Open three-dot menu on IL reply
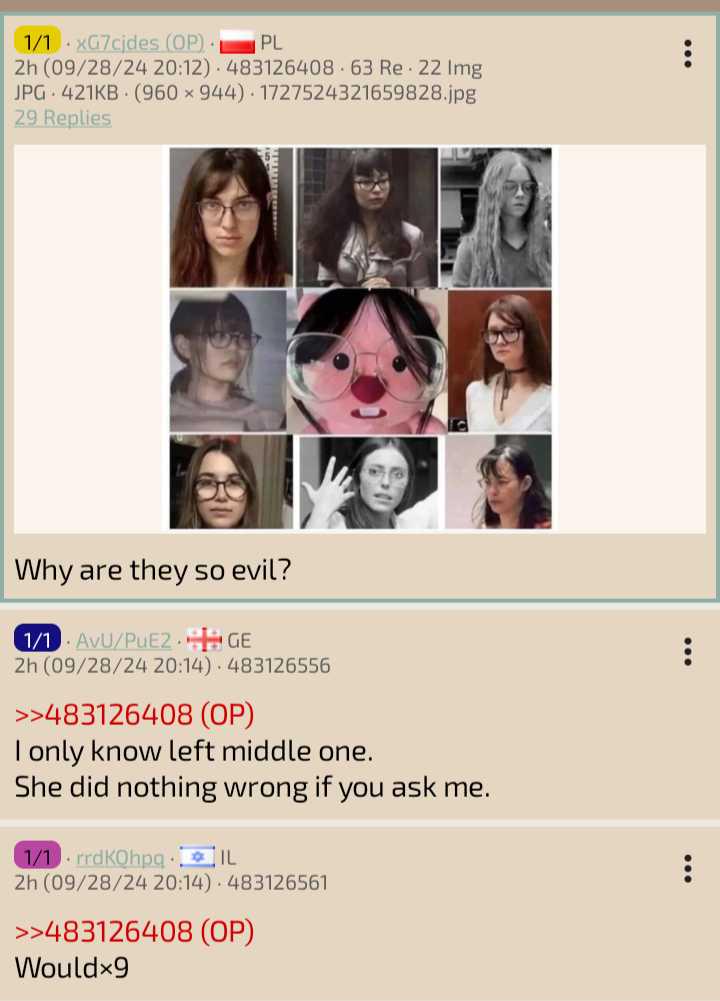Viewport: 720px width, 1001px height. click(x=687, y=868)
